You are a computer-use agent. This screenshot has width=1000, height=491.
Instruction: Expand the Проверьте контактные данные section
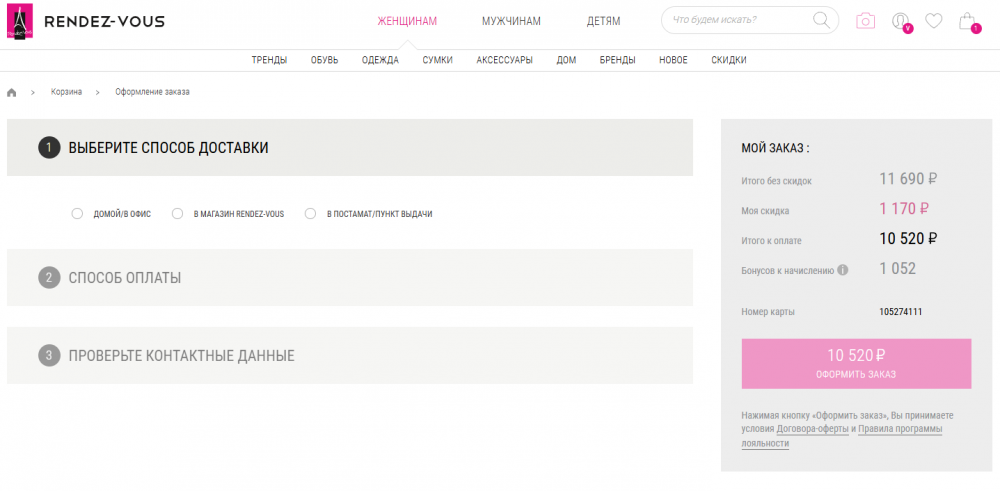(349, 356)
